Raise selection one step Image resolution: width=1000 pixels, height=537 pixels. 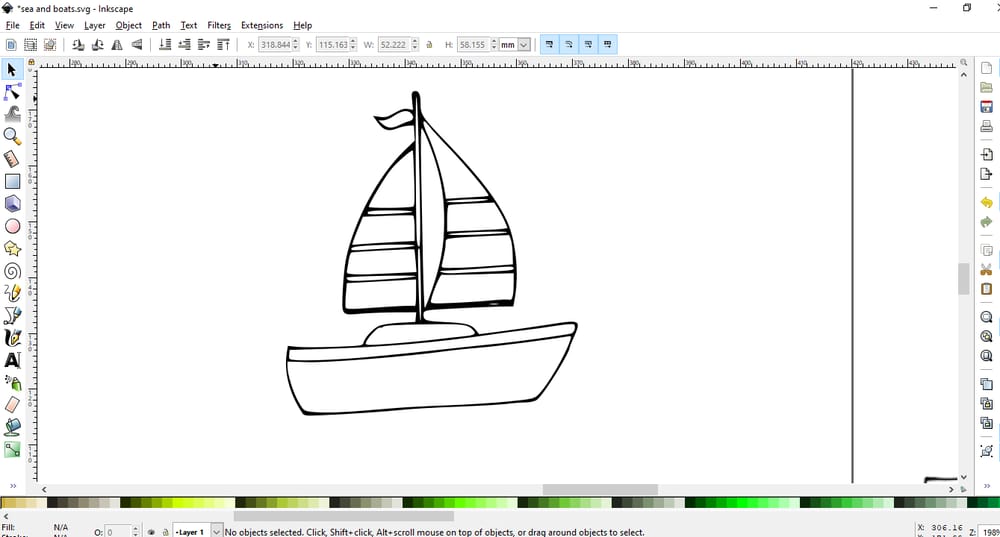point(203,45)
